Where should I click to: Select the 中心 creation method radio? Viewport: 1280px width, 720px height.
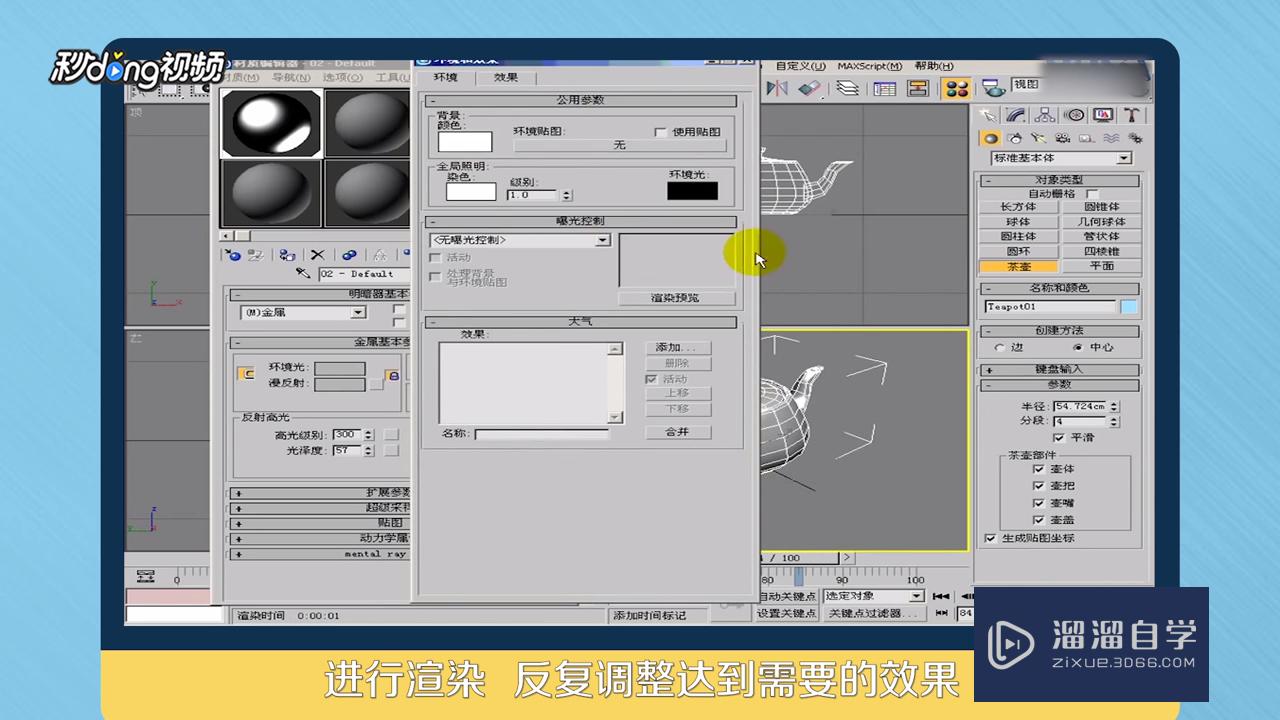point(1077,348)
